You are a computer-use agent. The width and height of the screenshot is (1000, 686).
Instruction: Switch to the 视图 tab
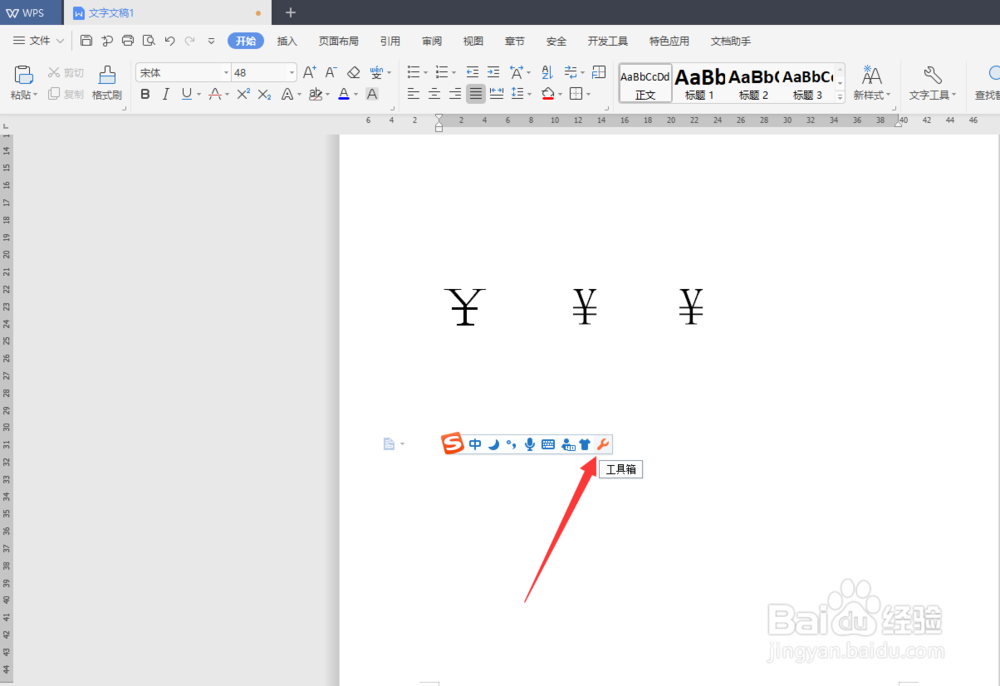(x=473, y=41)
